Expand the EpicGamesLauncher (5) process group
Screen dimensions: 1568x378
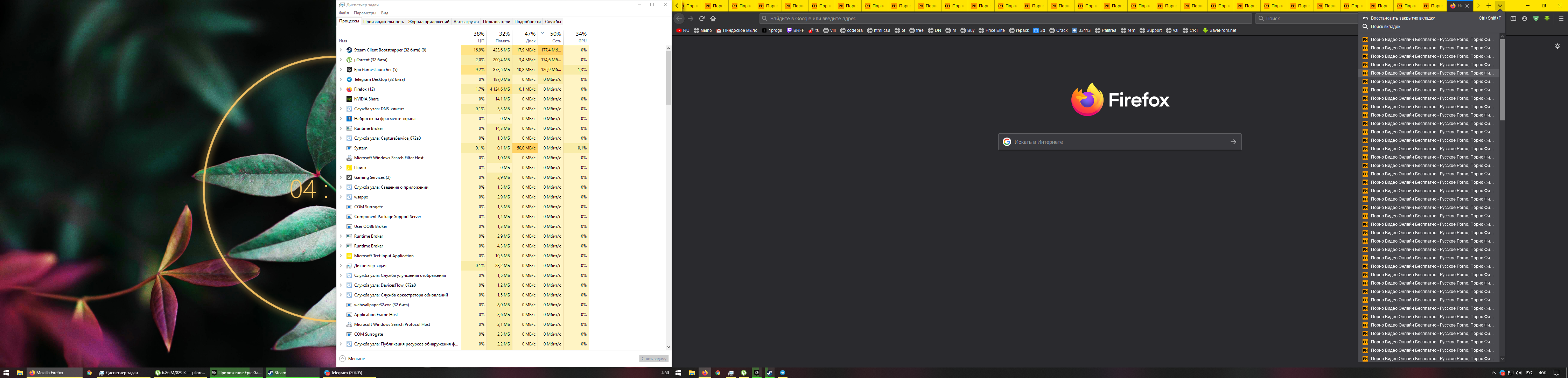(341, 69)
